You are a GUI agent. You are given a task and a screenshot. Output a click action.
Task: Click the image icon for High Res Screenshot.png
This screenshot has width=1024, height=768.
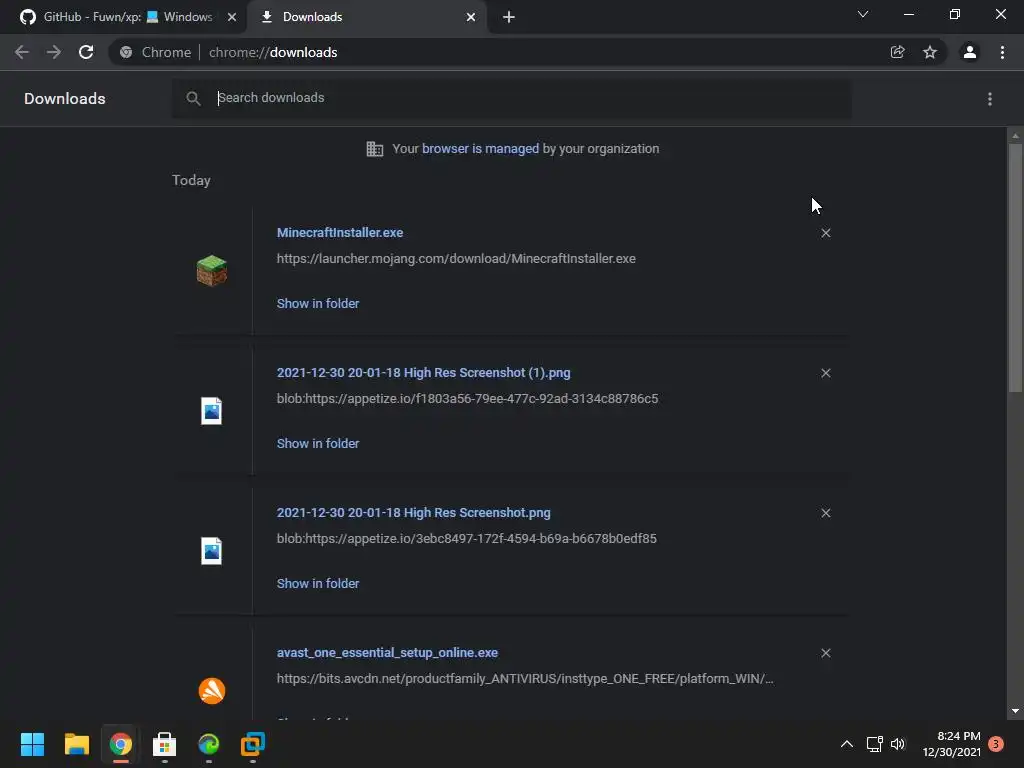(212, 551)
